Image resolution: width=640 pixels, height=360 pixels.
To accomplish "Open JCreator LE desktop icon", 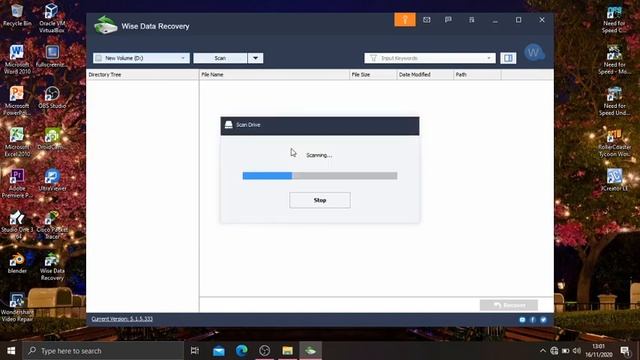I will [x=614, y=180].
